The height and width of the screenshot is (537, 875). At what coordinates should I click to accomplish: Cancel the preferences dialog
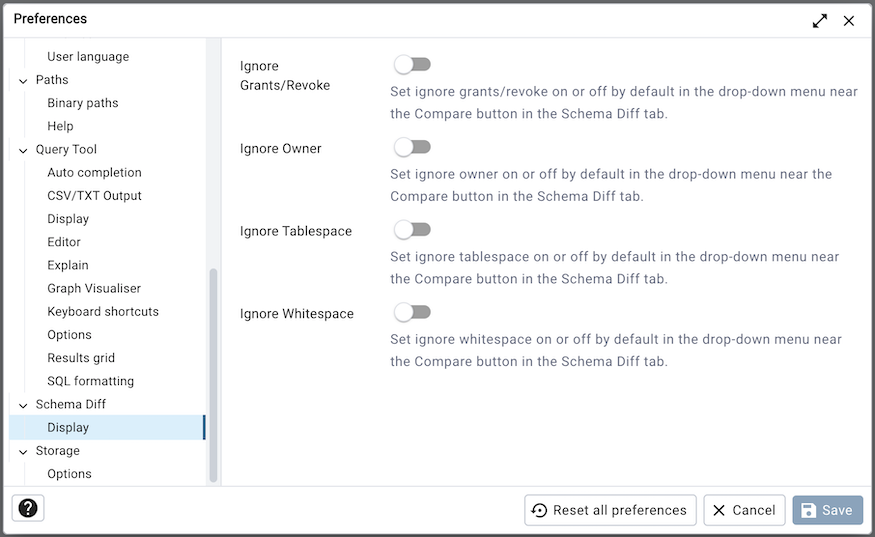[744, 510]
